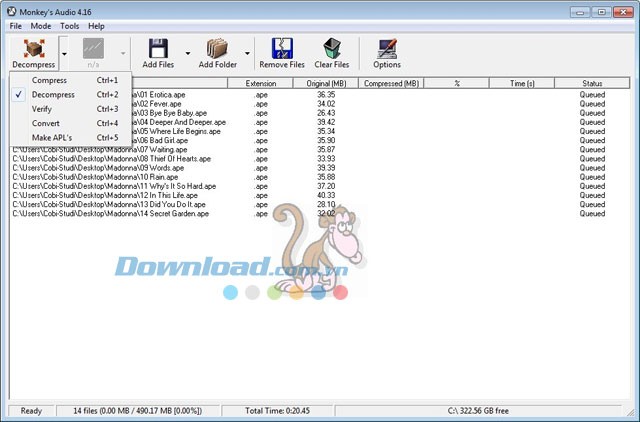Open the File menu
The width and height of the screenshot is (640, 422).
tap(16, 25)
